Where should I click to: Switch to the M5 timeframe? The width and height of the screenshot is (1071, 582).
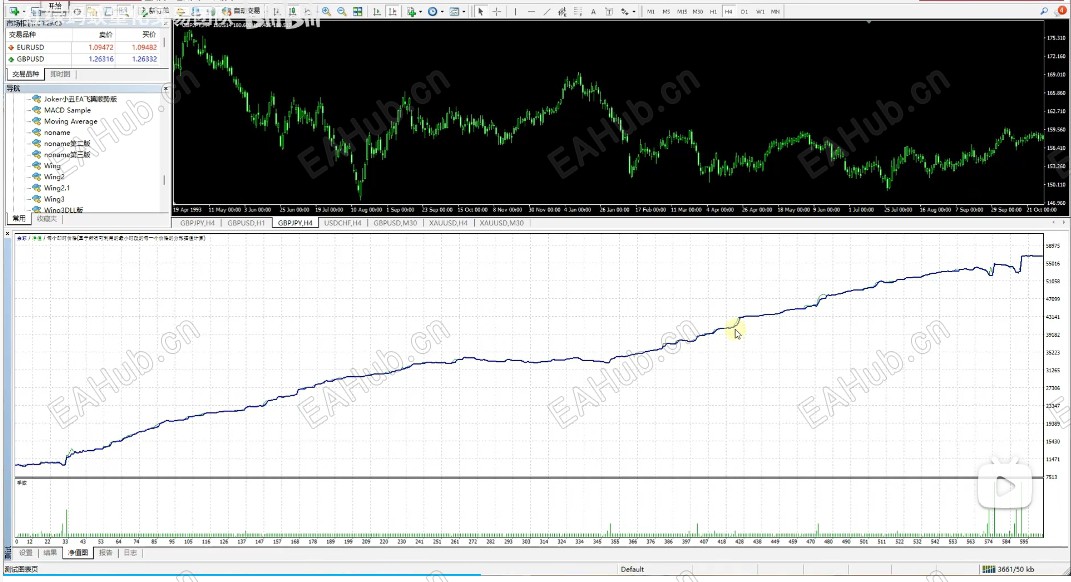[x=666, y=12]
